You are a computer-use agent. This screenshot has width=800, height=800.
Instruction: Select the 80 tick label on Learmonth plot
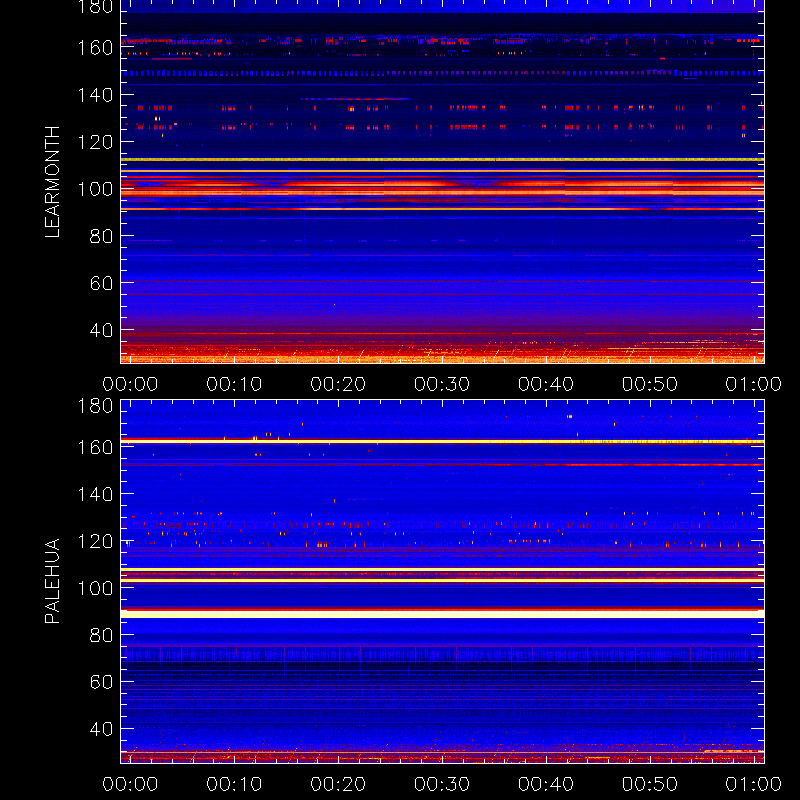(x=101, y=236)
